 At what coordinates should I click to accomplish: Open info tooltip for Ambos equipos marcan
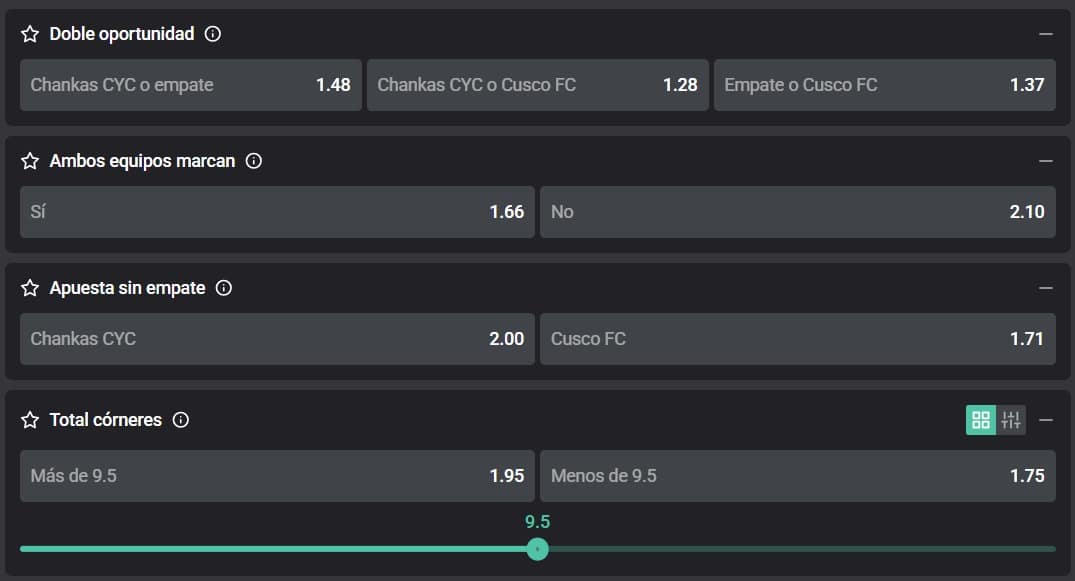tap(254, 161)
